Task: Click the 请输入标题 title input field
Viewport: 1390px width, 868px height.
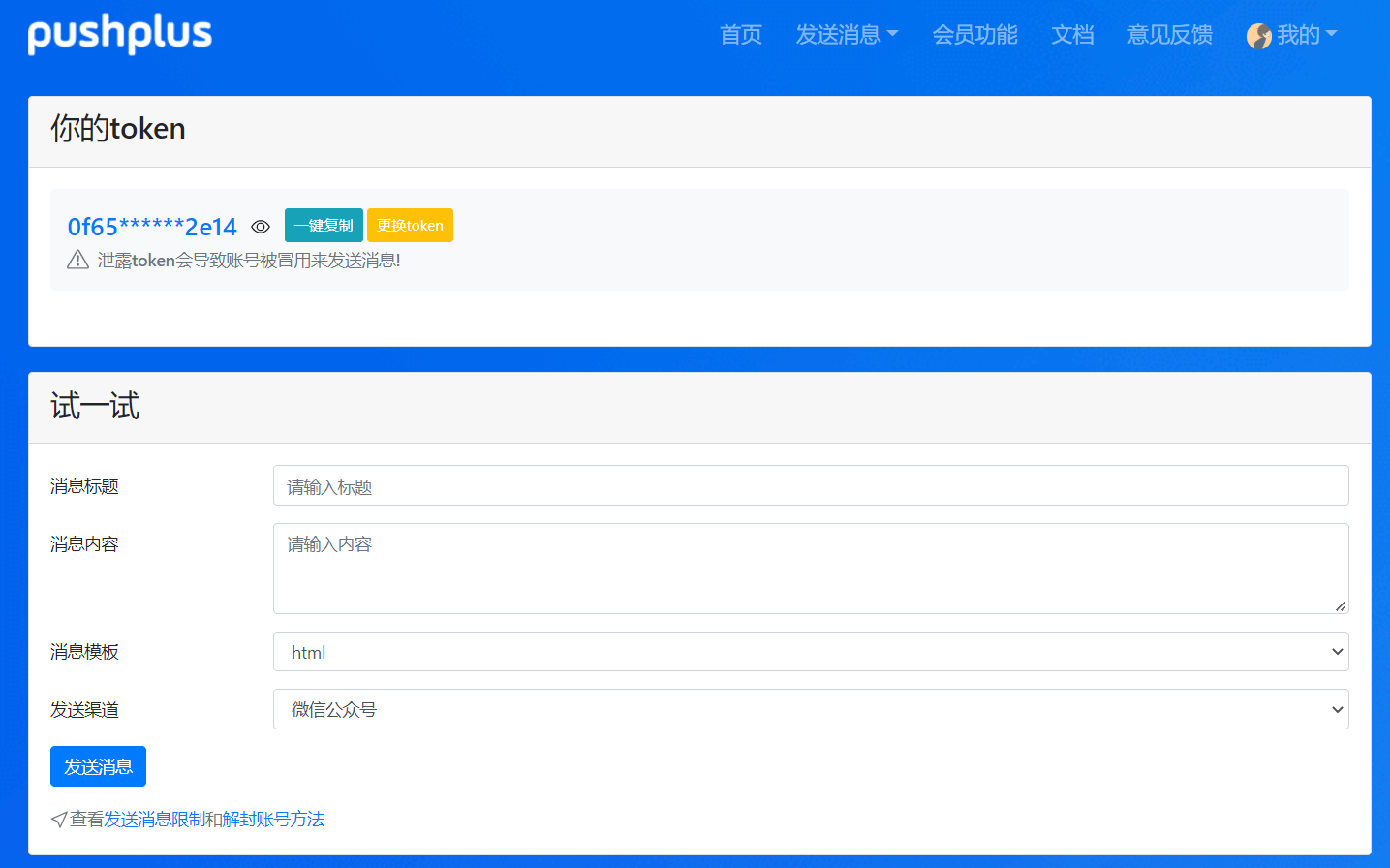Action: click(x=810, y=485)
